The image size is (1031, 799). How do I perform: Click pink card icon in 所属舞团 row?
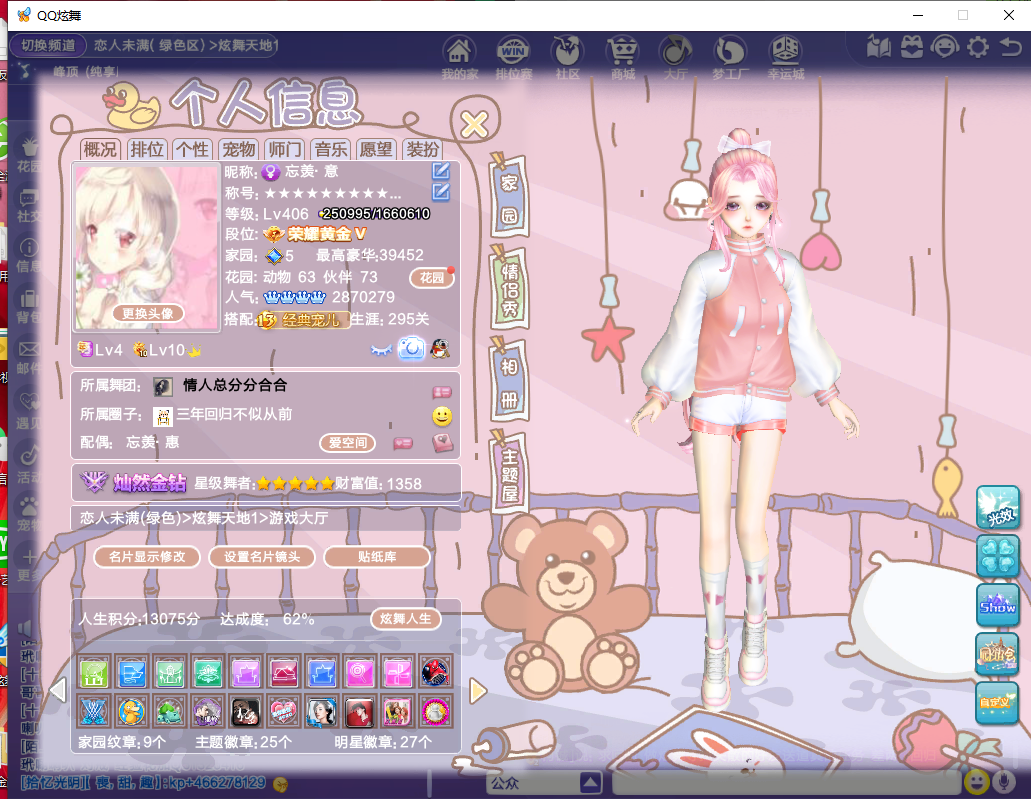[x=442, y=392]
